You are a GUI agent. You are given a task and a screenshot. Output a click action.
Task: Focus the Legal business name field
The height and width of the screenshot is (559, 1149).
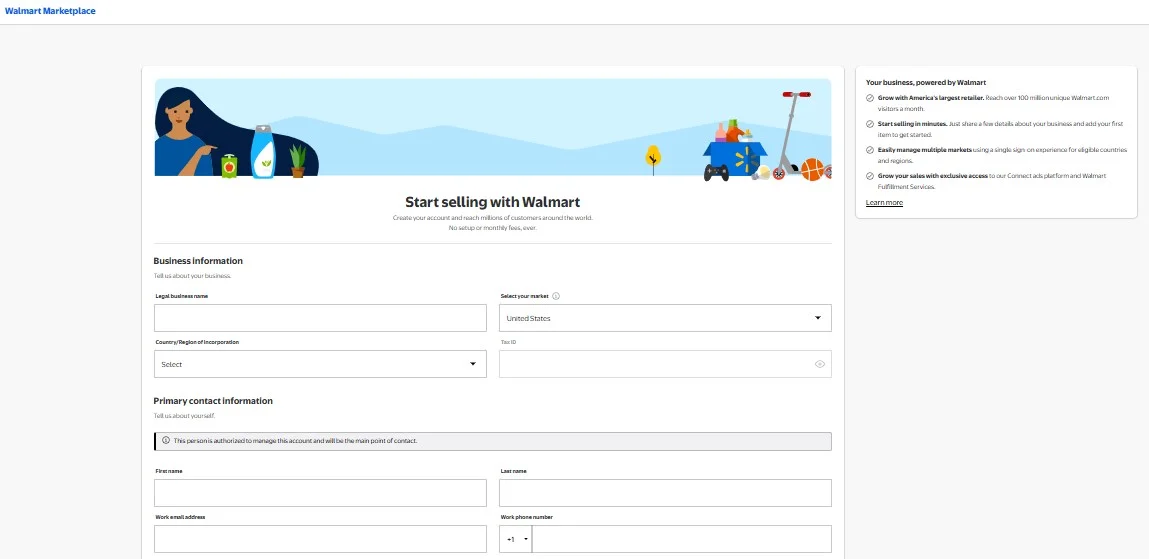pyautogui.click(x=320, y=318)
